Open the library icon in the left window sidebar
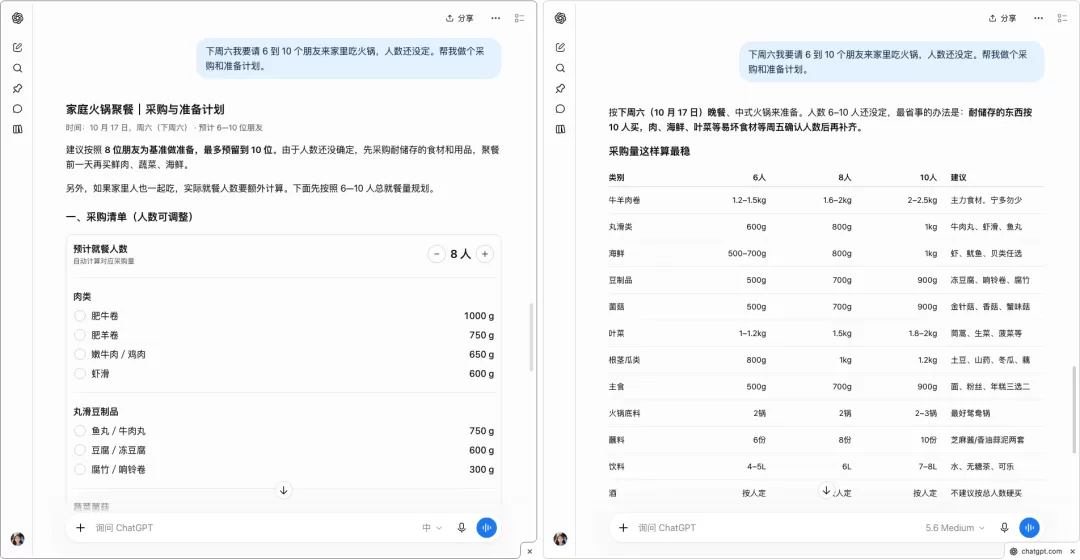 (x=18, y=129)
